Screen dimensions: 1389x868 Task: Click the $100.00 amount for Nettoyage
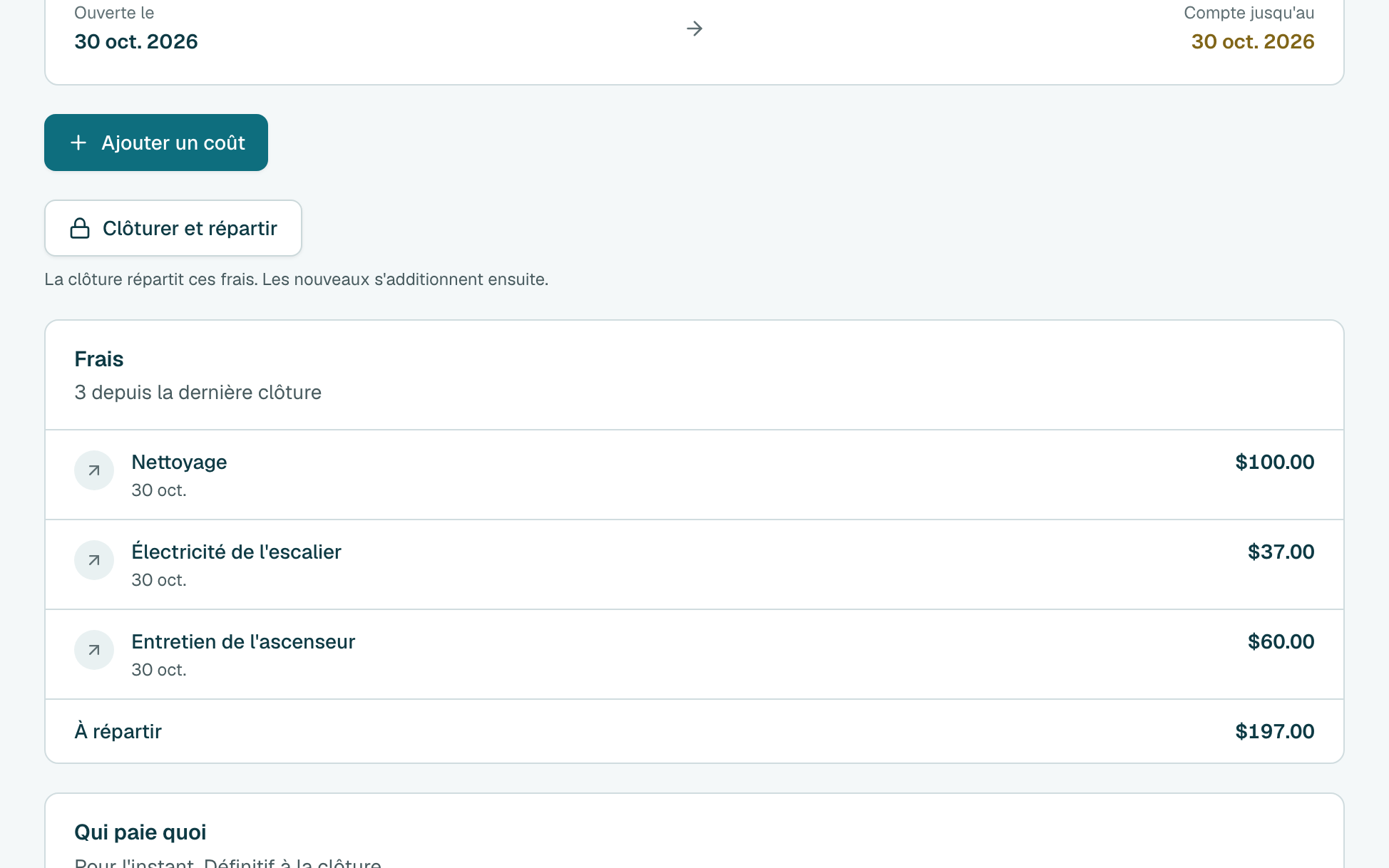point(1274,462)
